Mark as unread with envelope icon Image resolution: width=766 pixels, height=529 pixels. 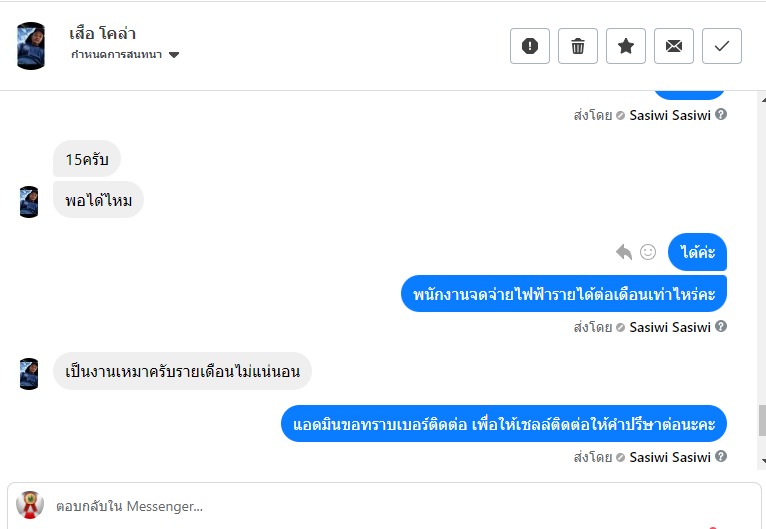[674, 46]
